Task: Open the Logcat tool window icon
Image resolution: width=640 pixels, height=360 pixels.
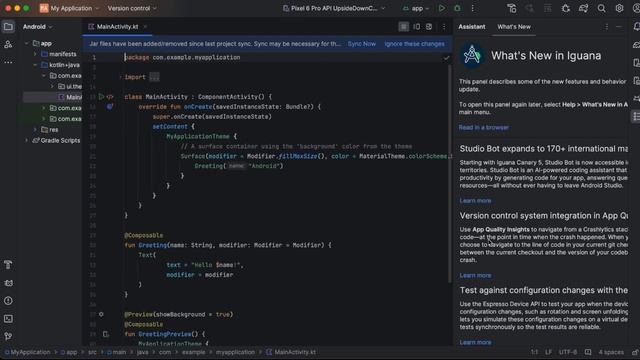Action: pos(8,283)
